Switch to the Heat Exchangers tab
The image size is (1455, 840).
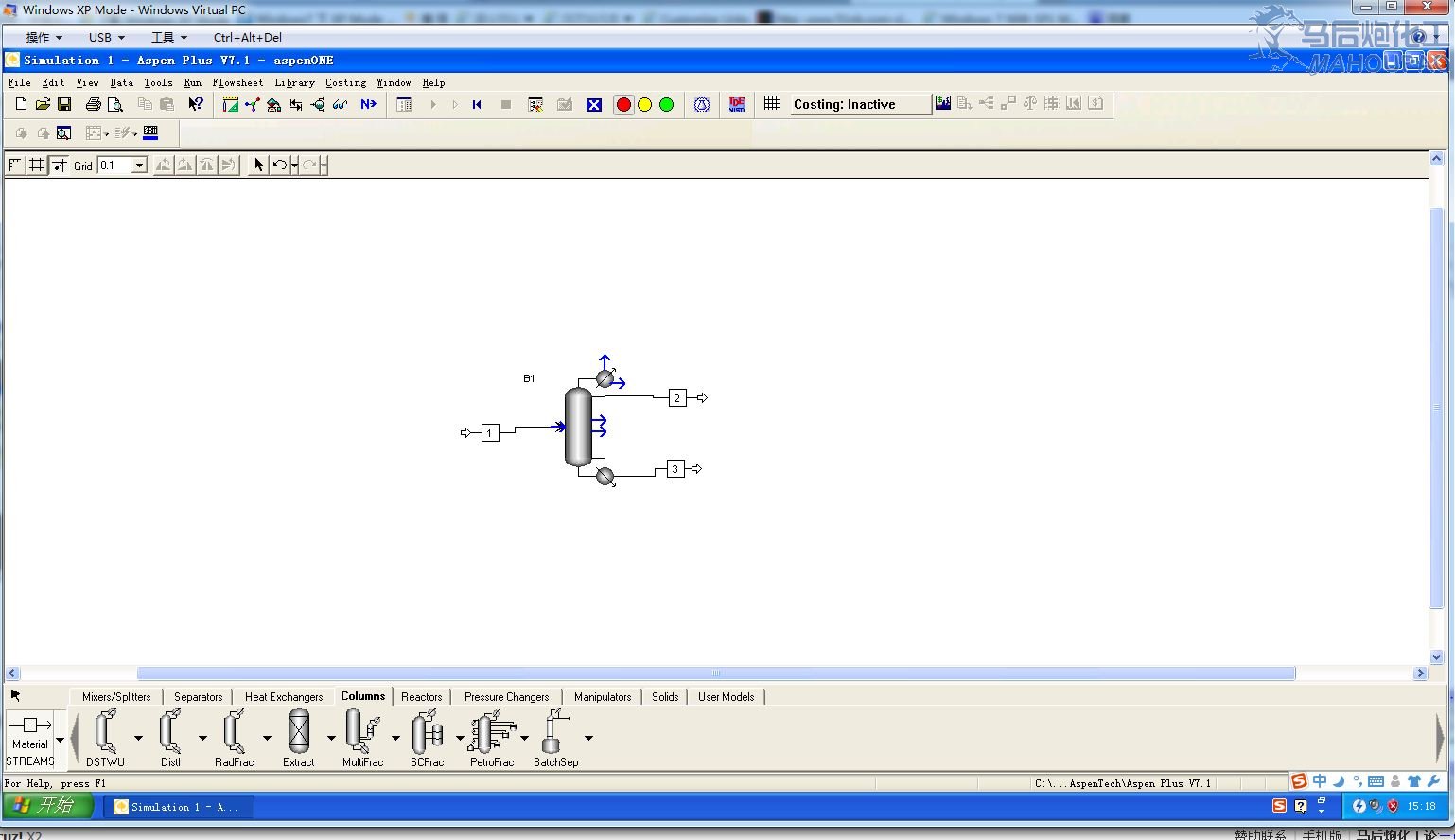284,696
